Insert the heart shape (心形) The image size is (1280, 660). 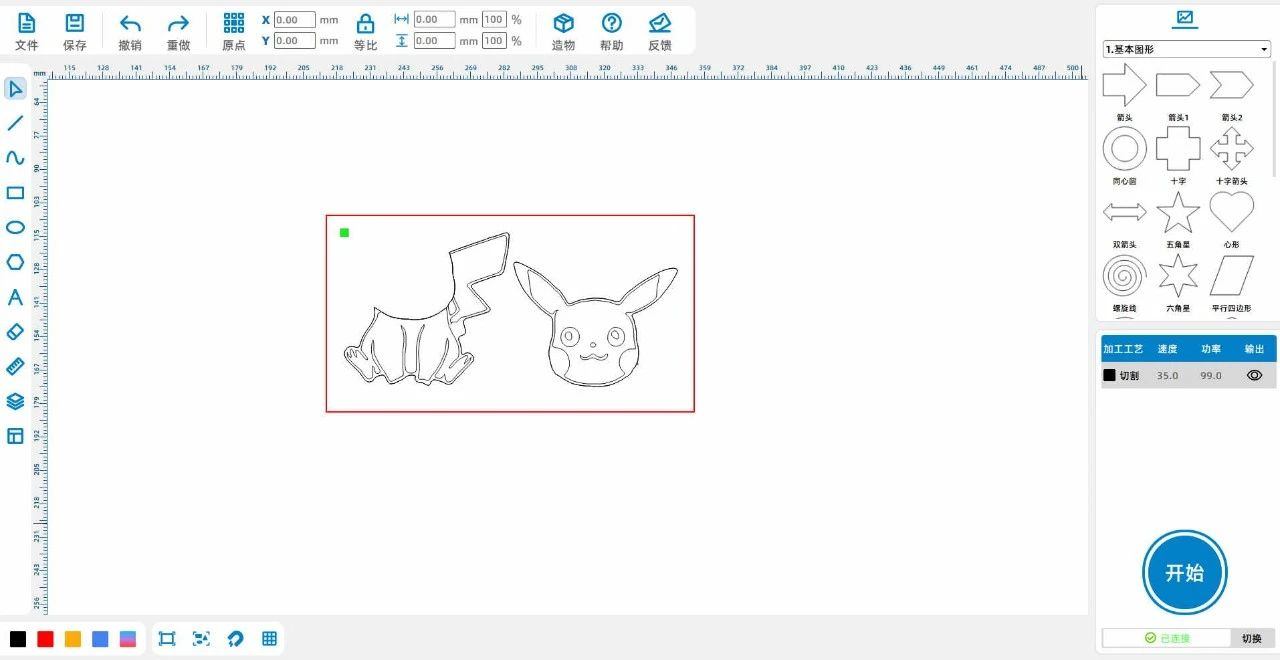pyautogui.click(x=1231, y=213)
